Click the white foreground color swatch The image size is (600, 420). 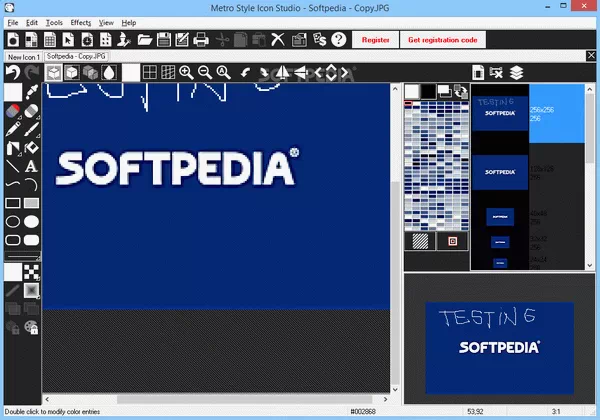412,91
